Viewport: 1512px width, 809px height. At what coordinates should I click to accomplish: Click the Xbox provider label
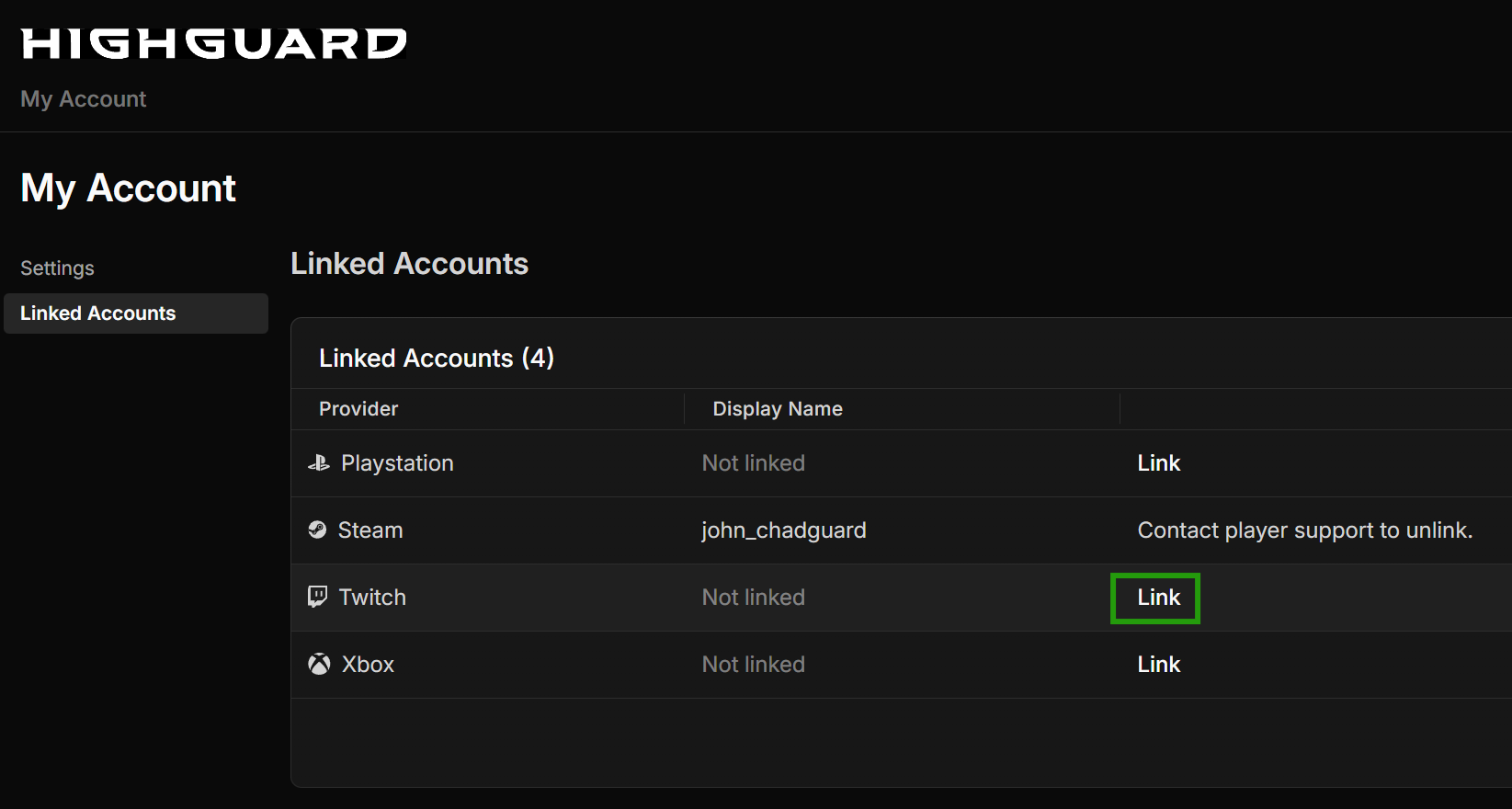pyautogui.click(x=368, y=665)
